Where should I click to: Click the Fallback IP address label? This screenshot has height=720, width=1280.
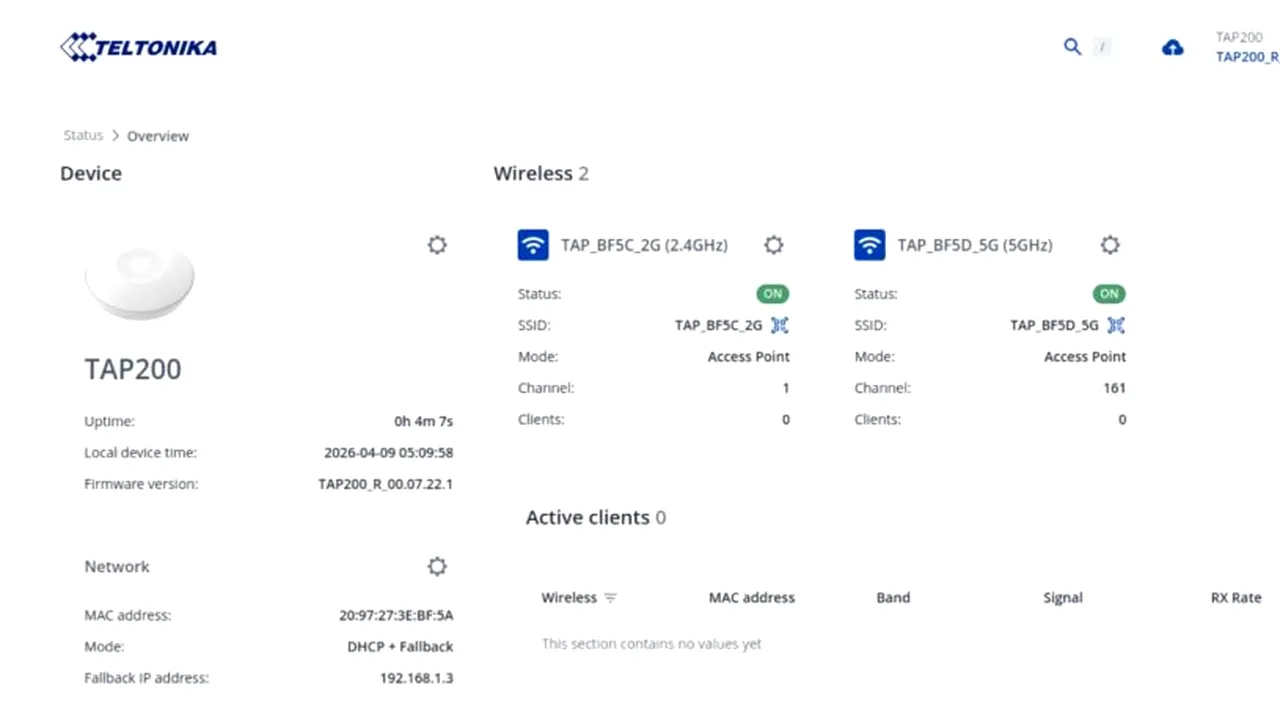click(146, 678)
